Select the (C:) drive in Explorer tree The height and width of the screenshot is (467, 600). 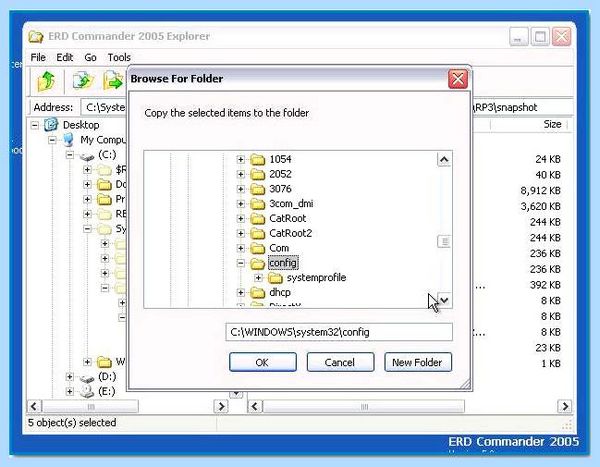point(107,155)
